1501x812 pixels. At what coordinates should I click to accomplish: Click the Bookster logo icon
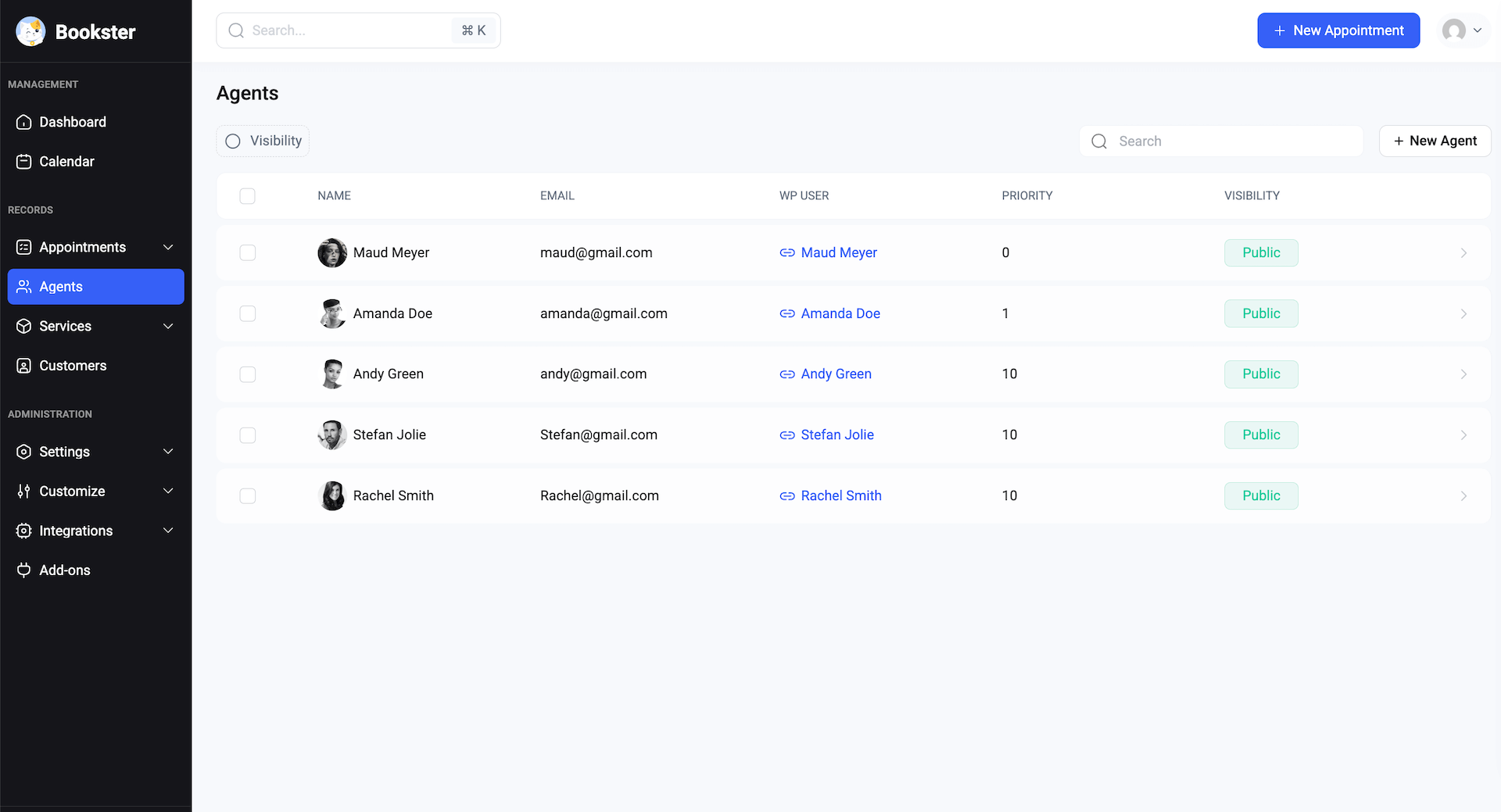pos(30,31)
